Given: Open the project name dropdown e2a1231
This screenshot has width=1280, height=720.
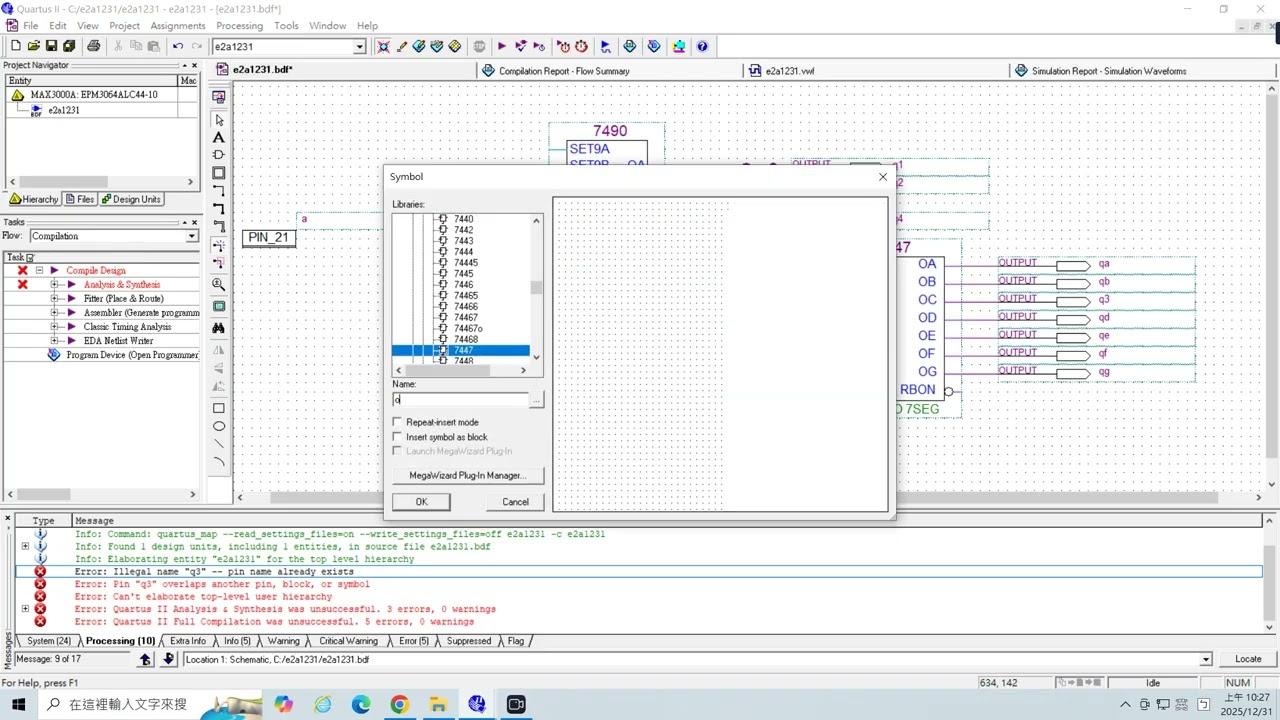Looking at the screenshot, I should [360, 47].
